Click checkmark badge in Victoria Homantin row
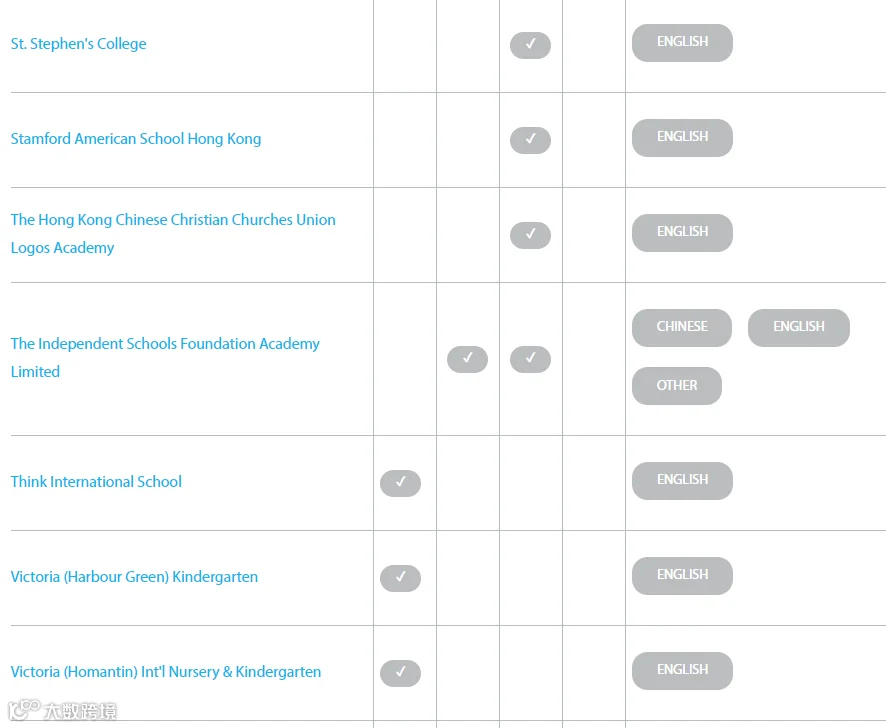 [x=401, y=673]
